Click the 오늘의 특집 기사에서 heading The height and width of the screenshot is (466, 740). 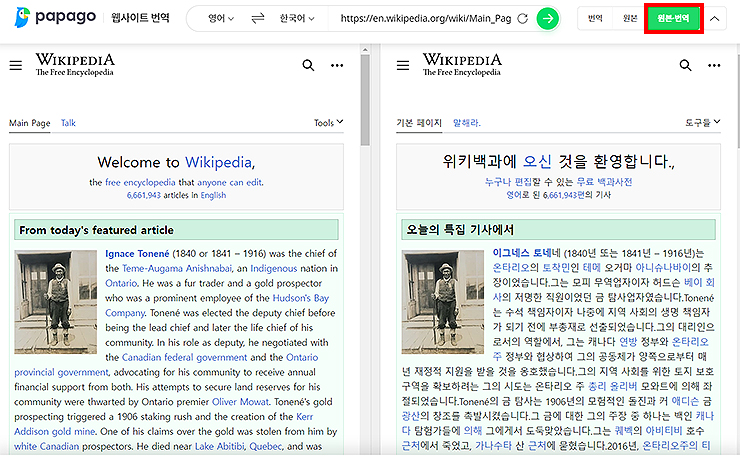coord(460,229)
